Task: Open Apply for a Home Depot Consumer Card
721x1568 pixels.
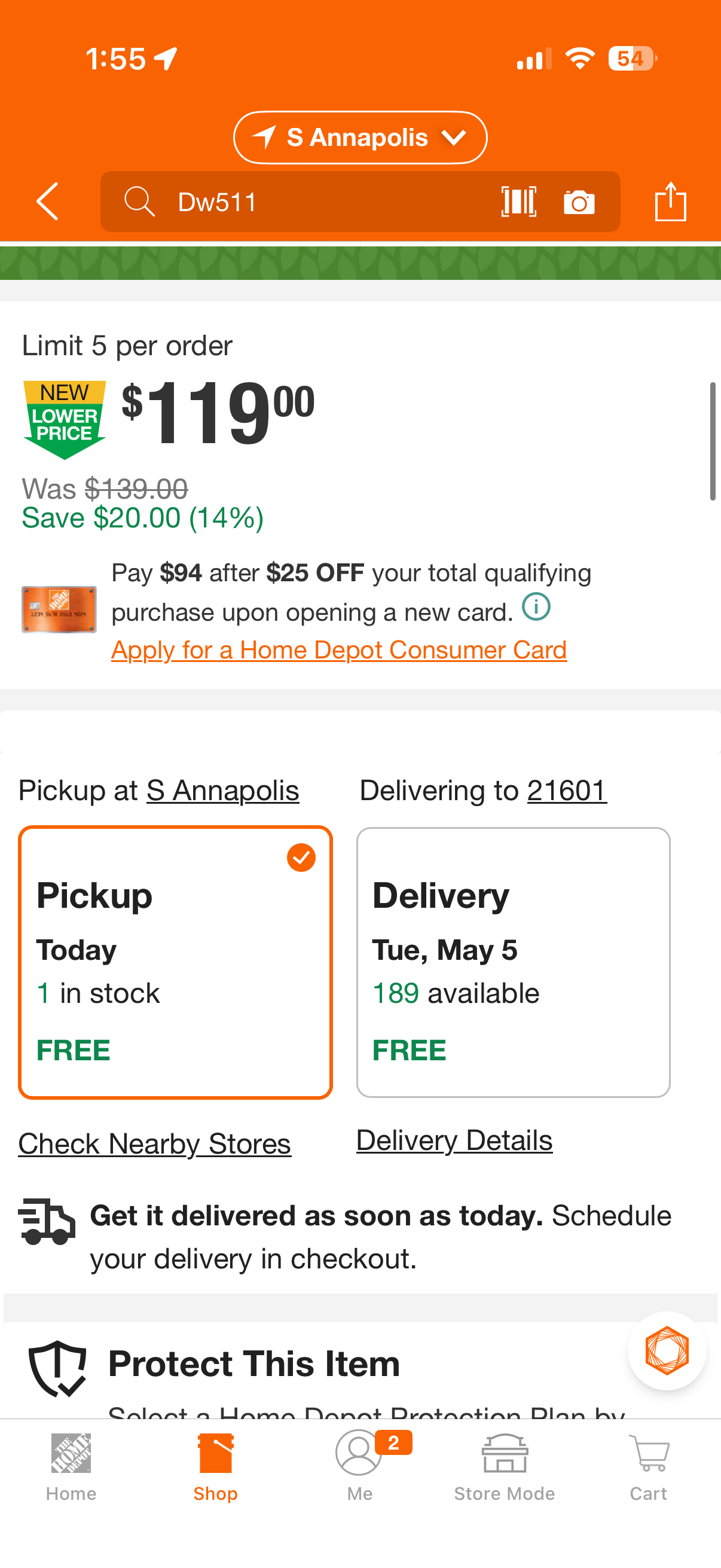Action: click(x=339, y=650)
